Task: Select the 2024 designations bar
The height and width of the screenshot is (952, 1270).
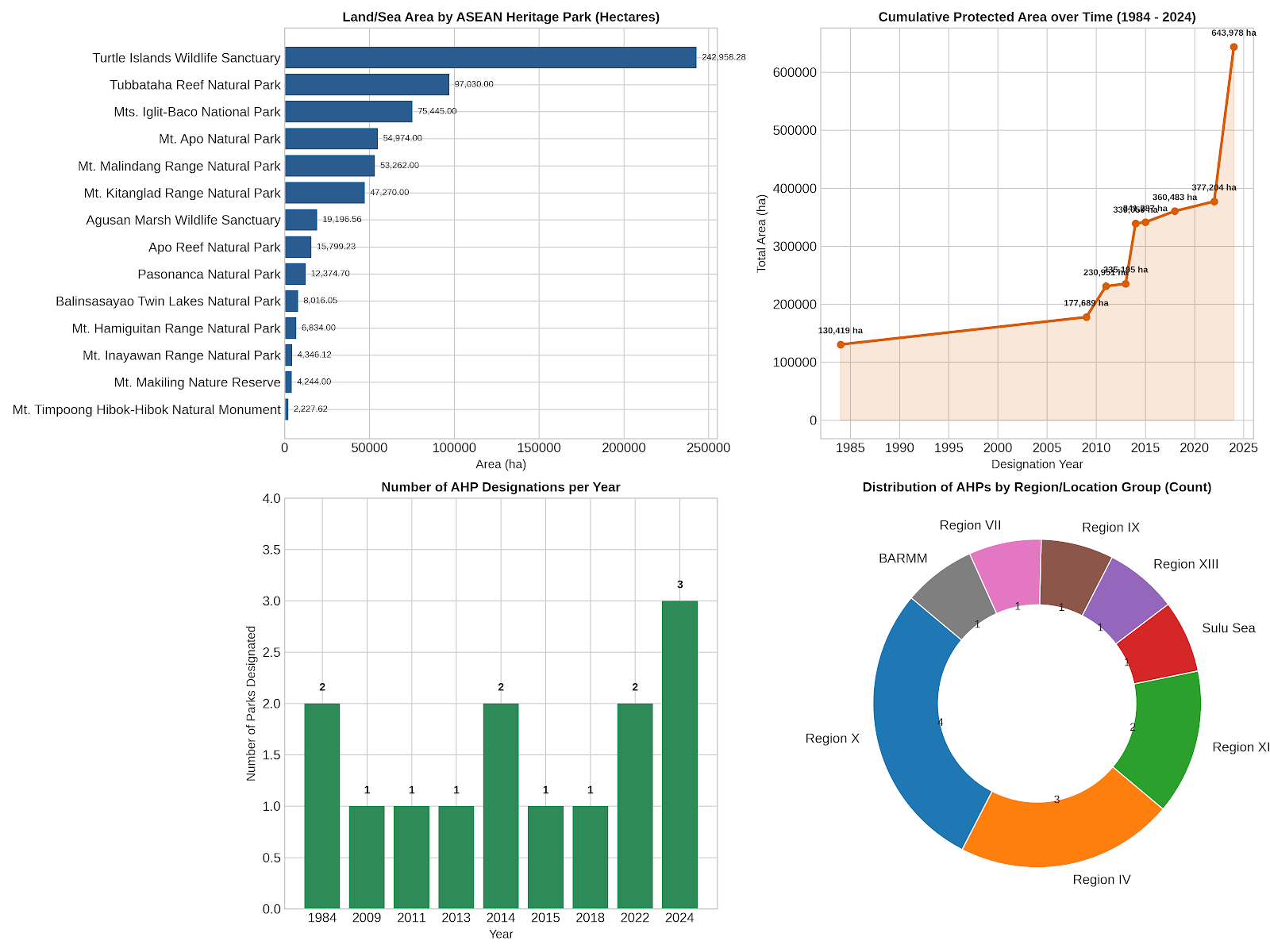Action: click(679, 754)
